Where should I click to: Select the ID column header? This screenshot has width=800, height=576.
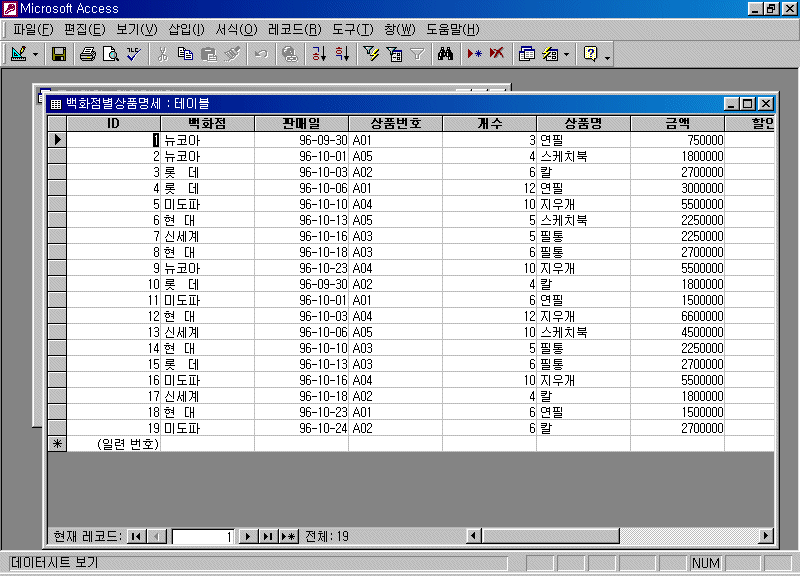tap(113, 123)
